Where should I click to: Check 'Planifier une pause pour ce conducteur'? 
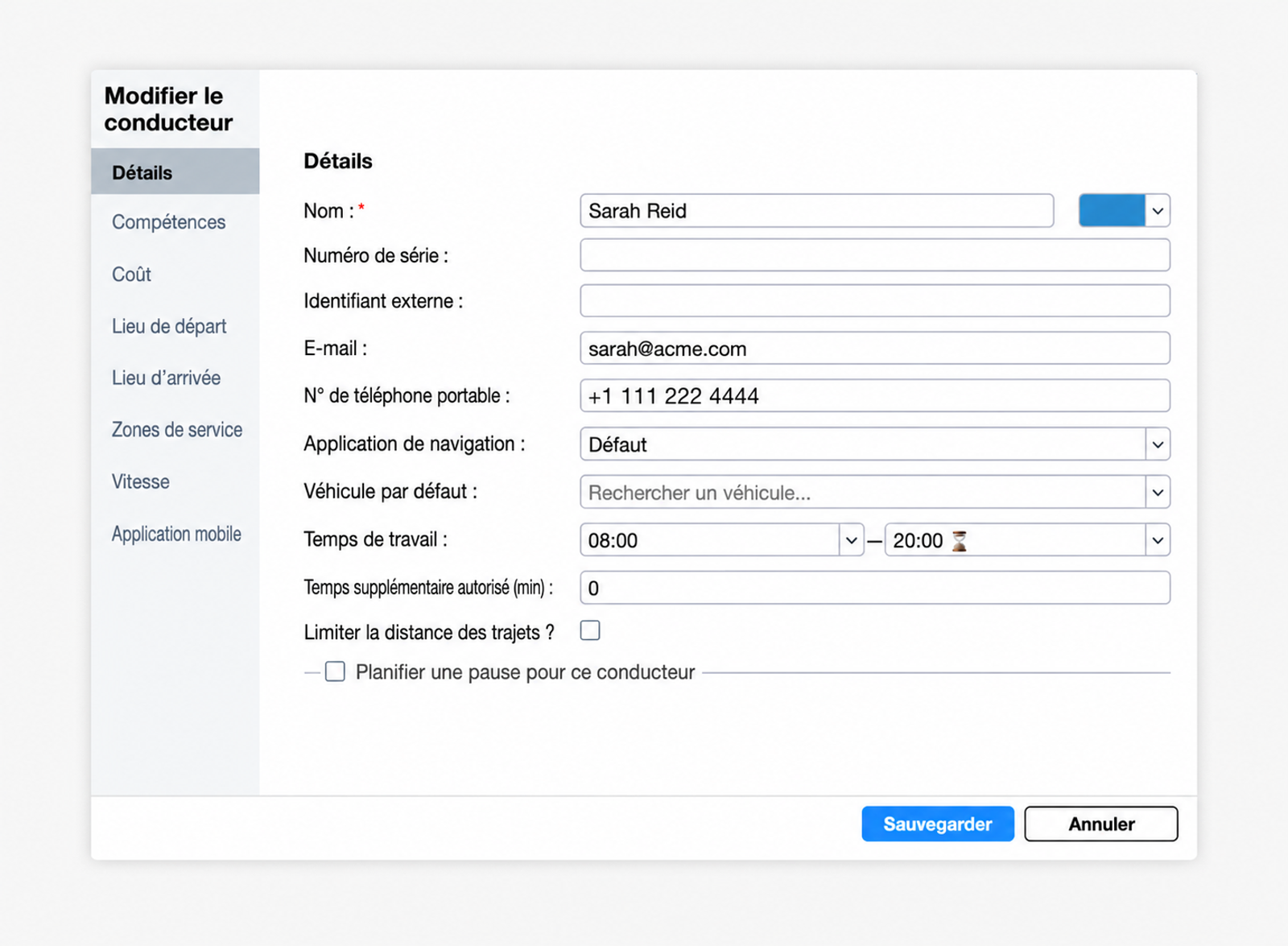(x=335, y=671)
